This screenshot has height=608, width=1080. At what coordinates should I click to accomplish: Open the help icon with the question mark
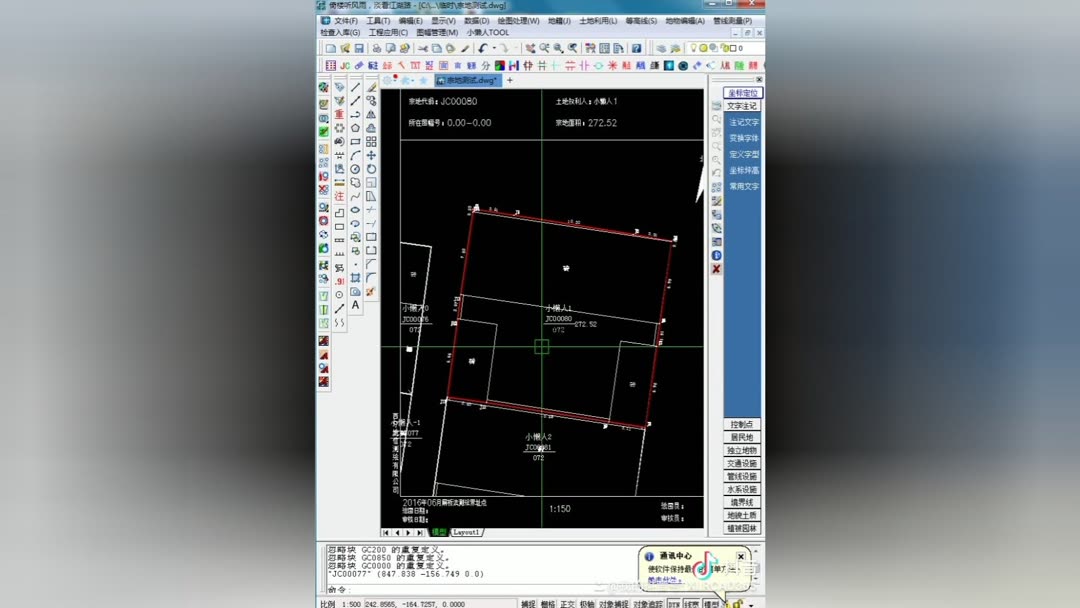636,47
